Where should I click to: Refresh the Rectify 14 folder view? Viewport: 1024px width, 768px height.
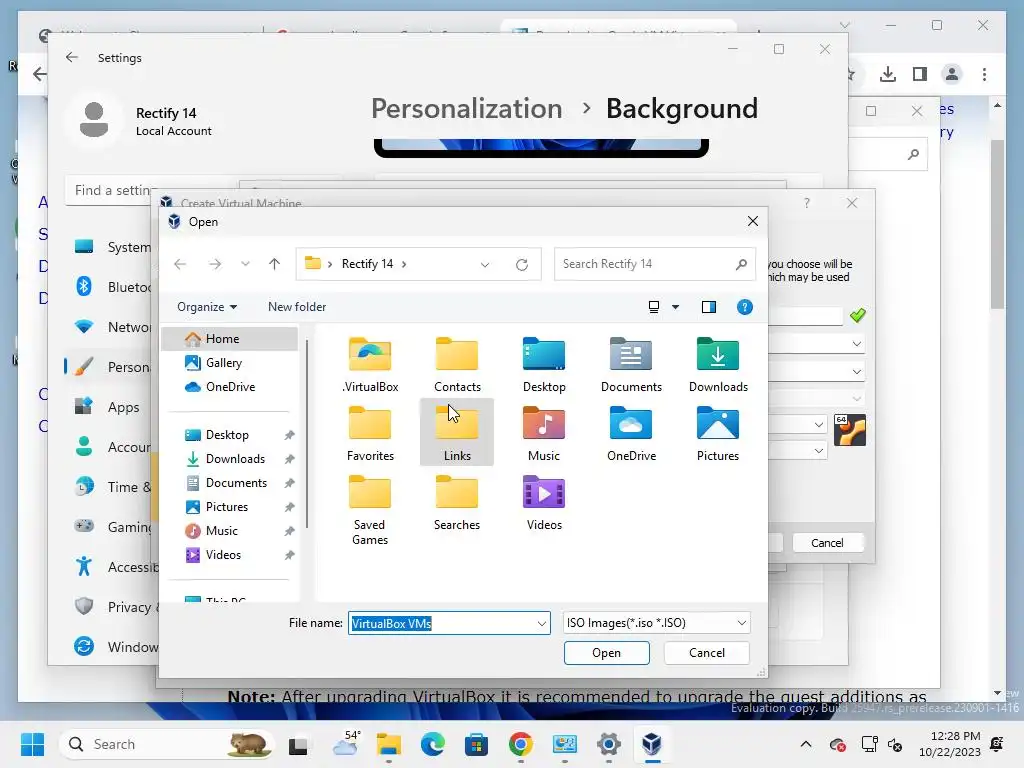click(x=522, y=264)
